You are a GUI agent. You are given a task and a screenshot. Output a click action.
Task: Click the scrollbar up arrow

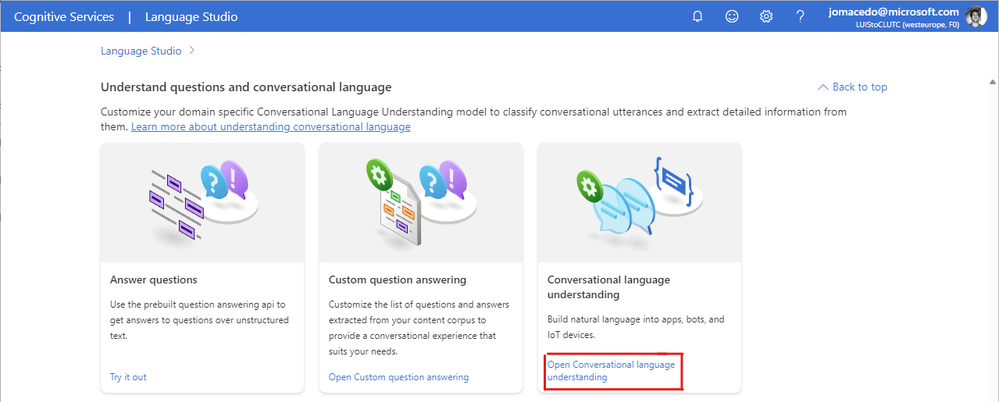pyautogui.click(x=993, y=82)
